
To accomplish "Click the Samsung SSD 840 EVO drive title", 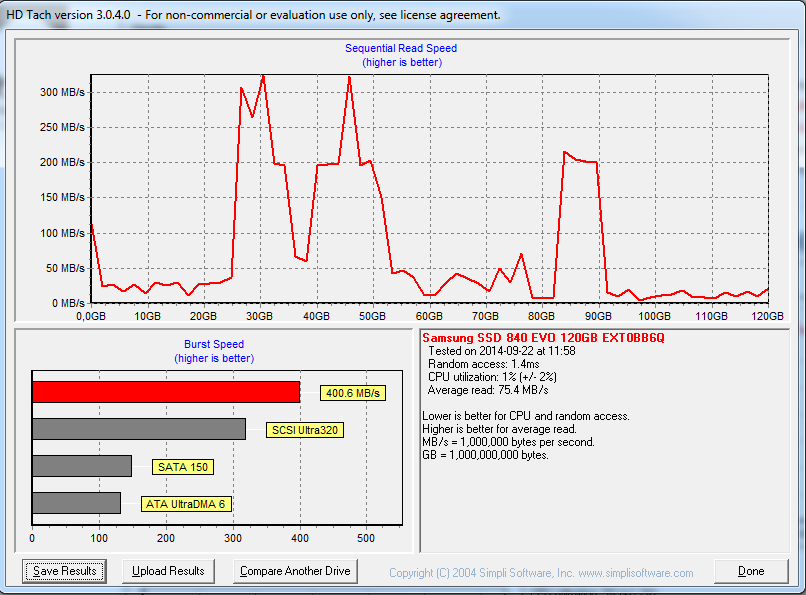I will click(x=543, y=338).
